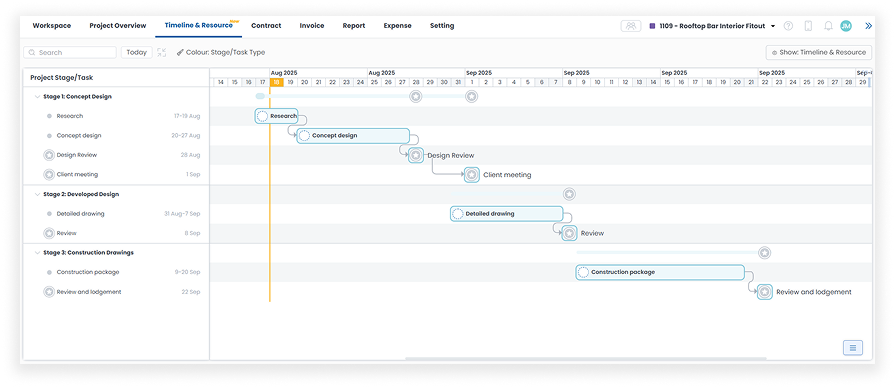Switch to the Project Overview tab
895x388 pixels.
pos(118,26)
